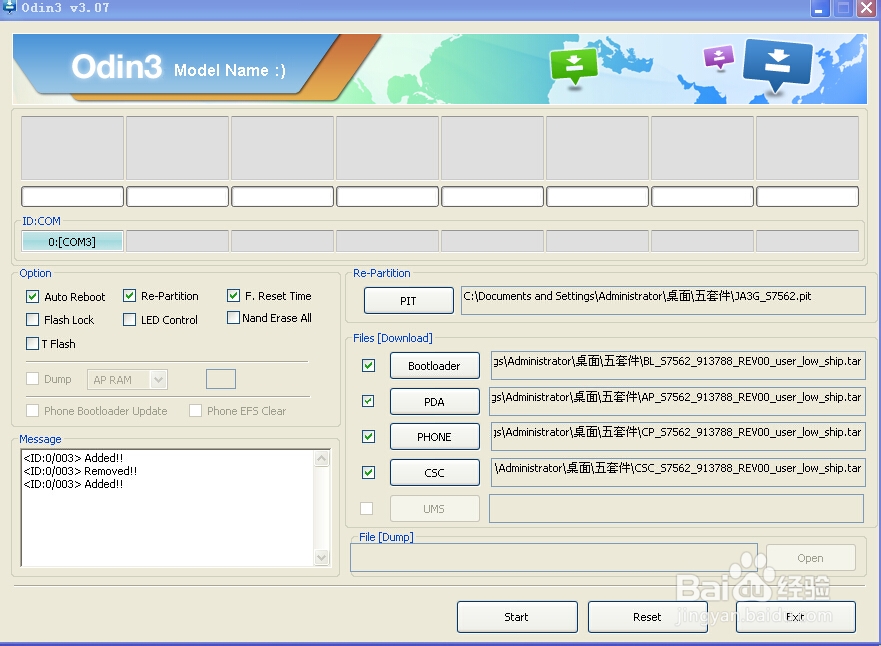Uncheck the PDA file checkbox

[x=368, y=401]
